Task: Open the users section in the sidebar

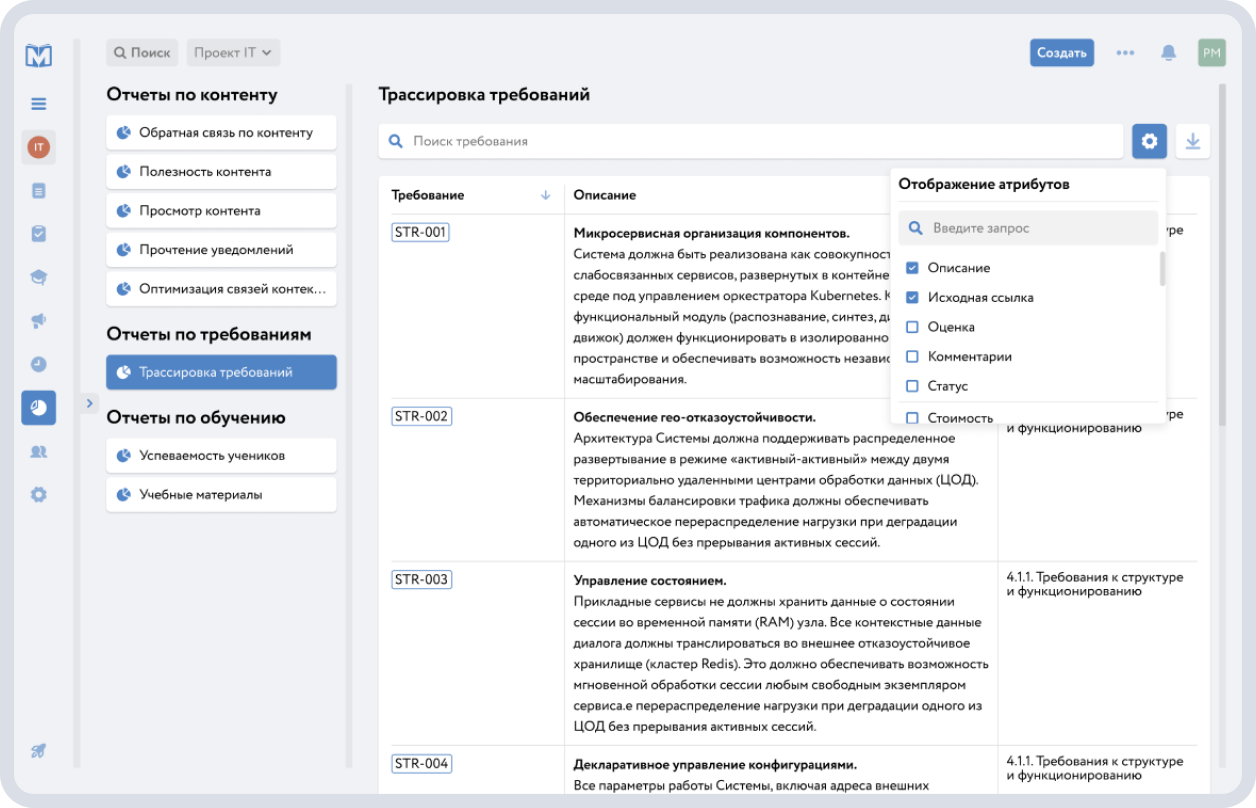Action: [x=38, y=450]
